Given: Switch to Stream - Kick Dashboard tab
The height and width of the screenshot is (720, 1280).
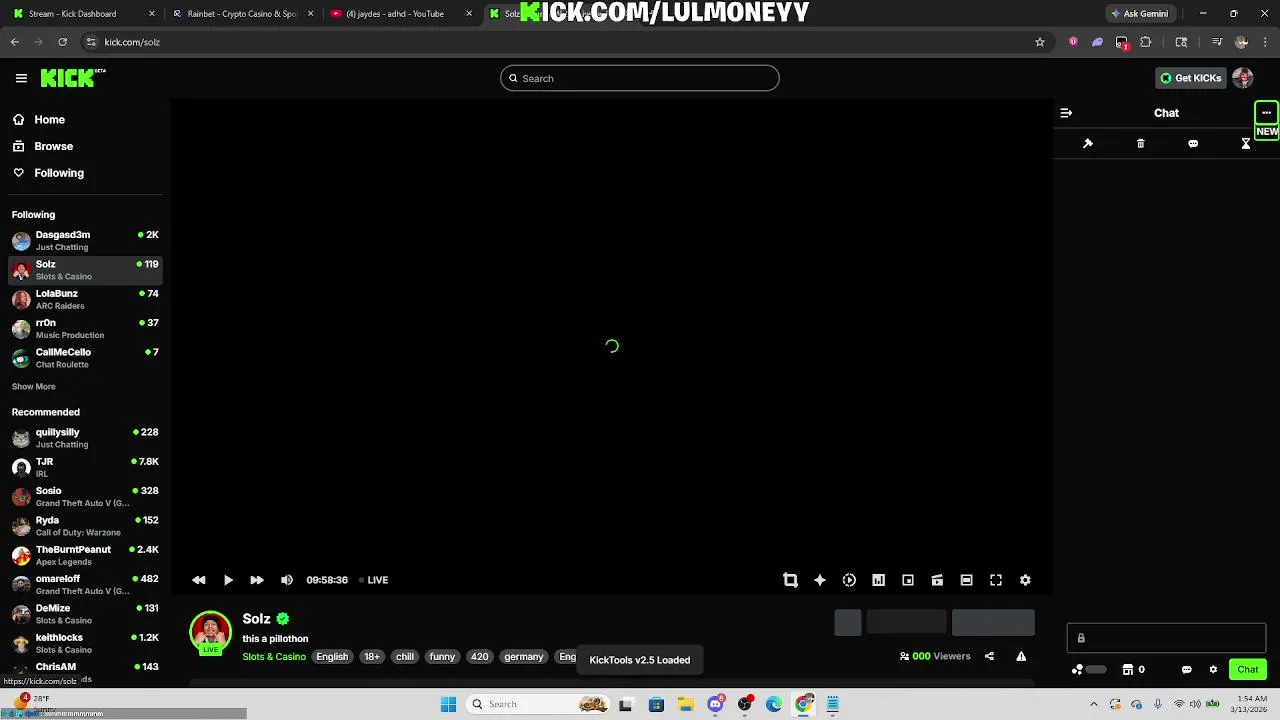Looking at the screenshot, I should 83,14.
